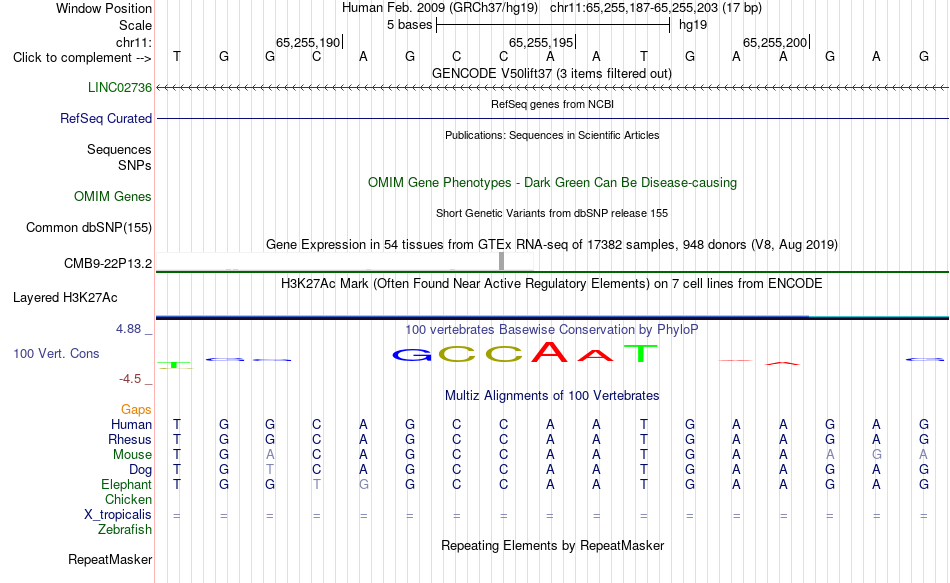The height and width of the screenshot is (583, 950).
Task: Open the GTEx Gene Expression track title
Action: coord(552,244)
